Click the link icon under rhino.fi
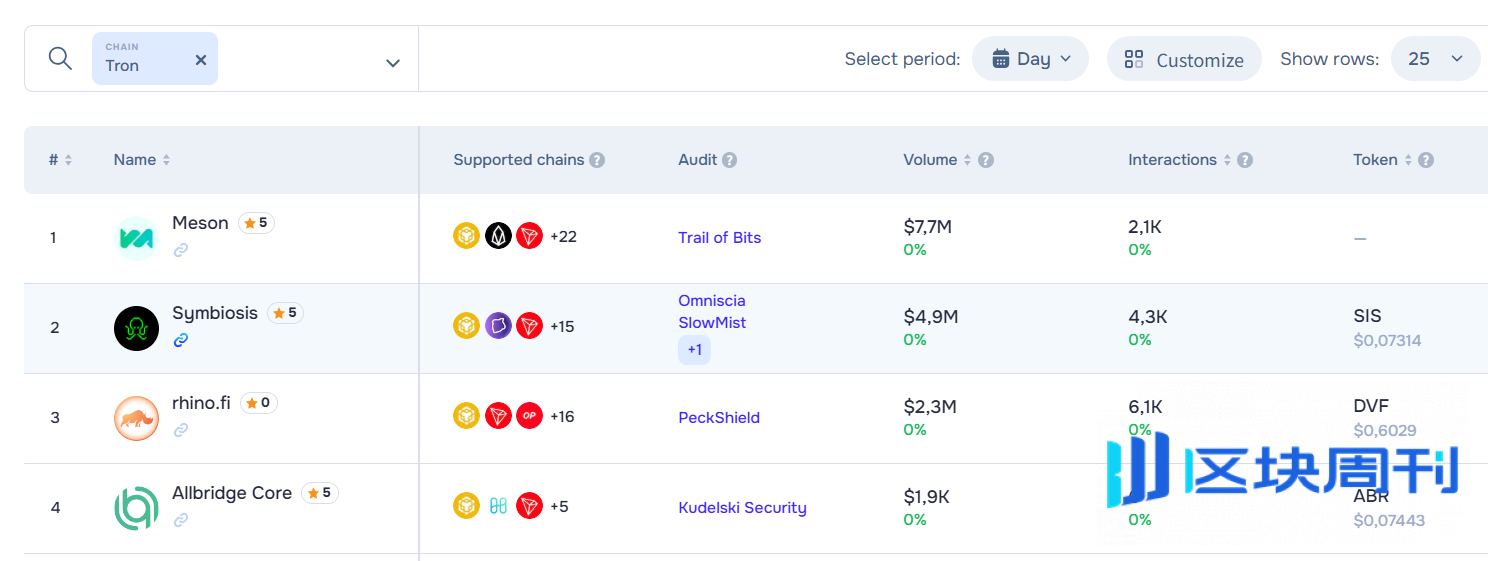 click(x=181, y=430)
